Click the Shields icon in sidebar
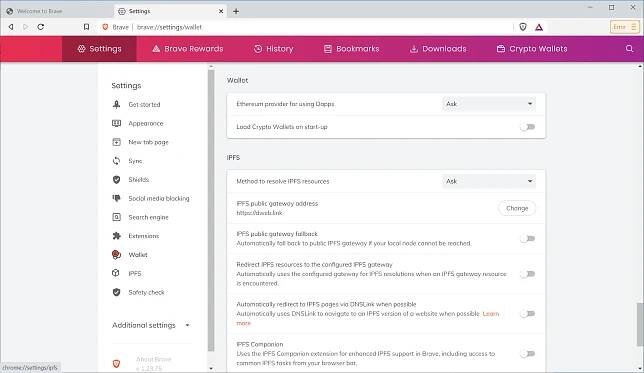 tap(117, 180)
